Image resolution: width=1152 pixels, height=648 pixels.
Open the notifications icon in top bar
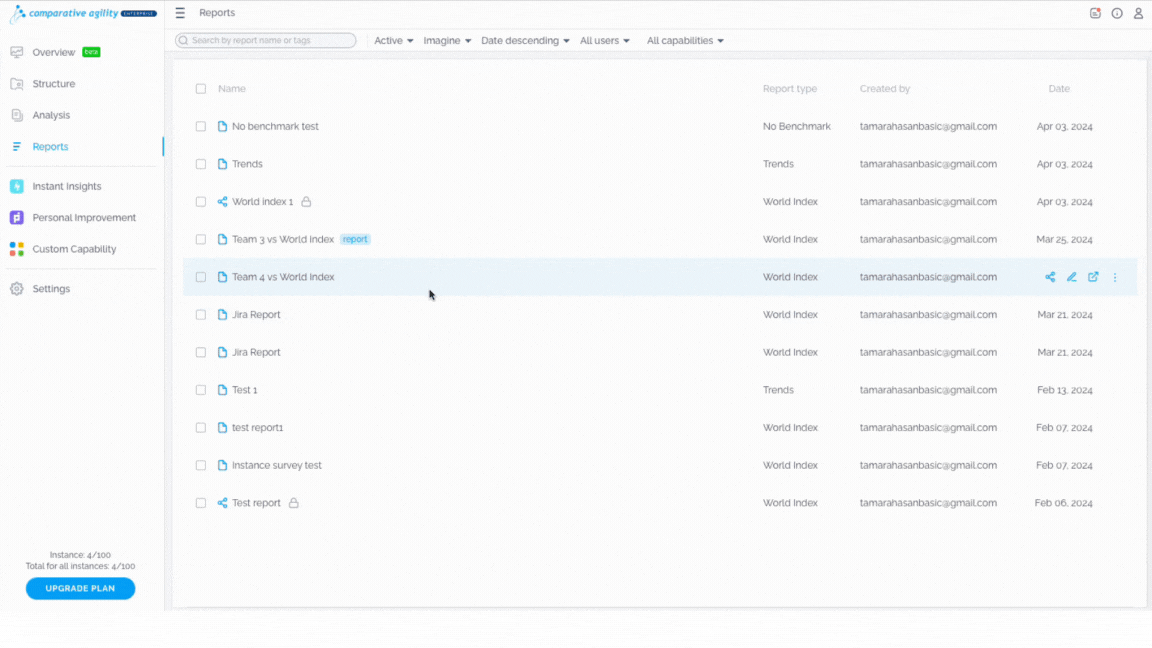[x=1095, y=13]
